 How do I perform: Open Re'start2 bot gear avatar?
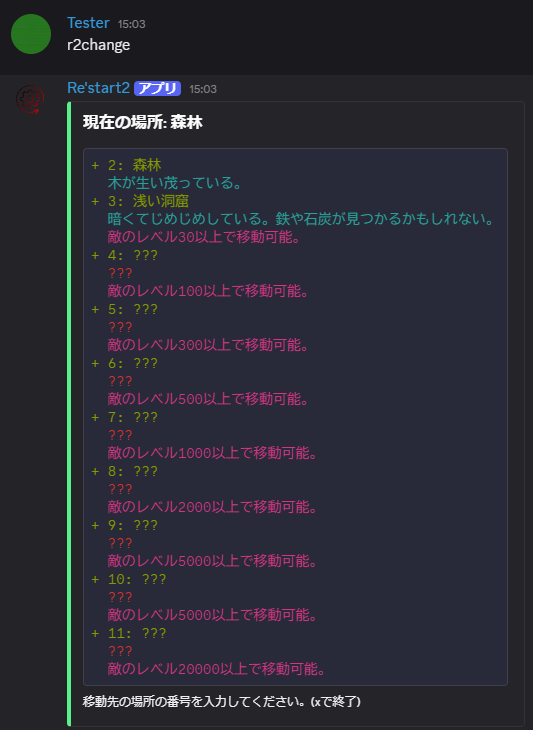pyautogui.click(x=30, y=99)
